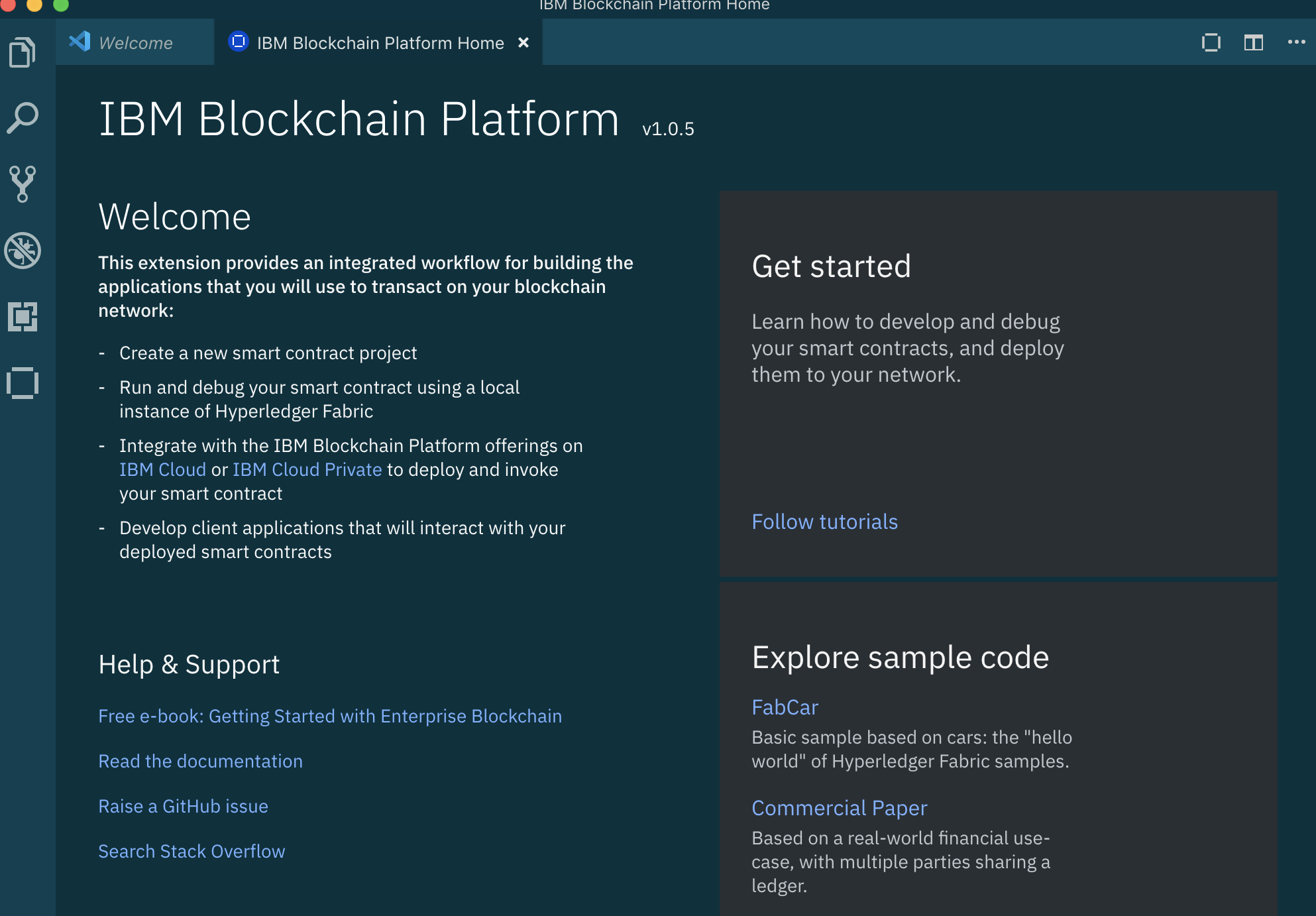
Task: Open the IBM Cloud link
Action: pos(162,470)
